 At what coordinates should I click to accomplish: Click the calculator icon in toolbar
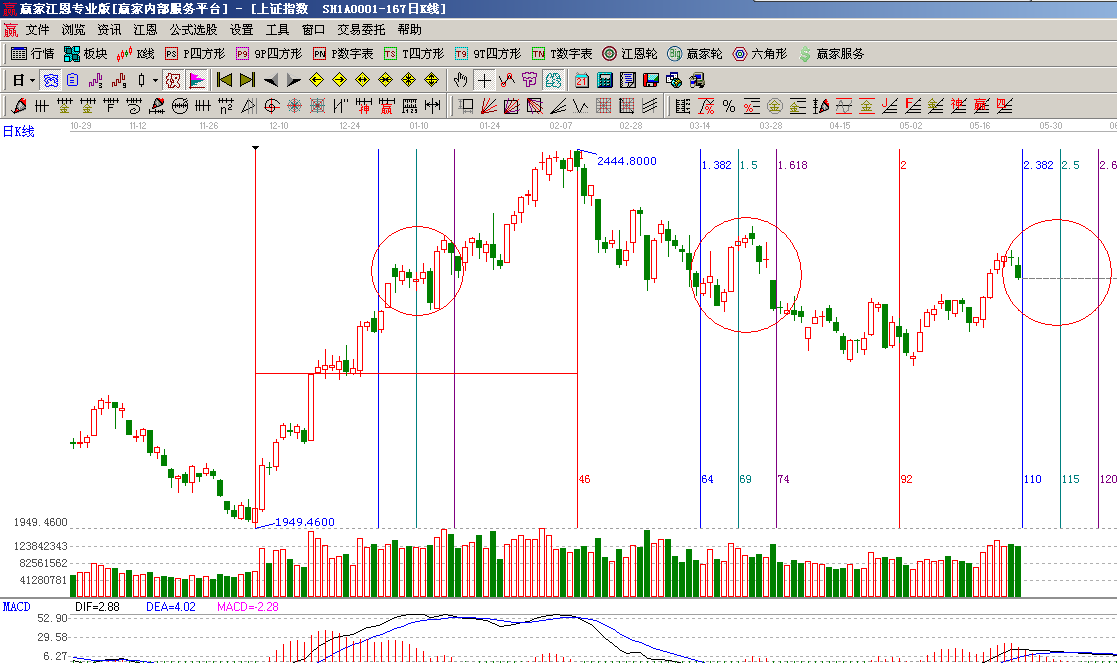[x=606, y=80]
